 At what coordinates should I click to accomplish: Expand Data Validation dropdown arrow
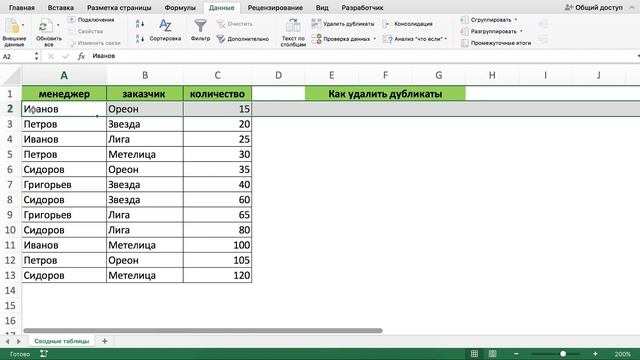coord(374,39)
